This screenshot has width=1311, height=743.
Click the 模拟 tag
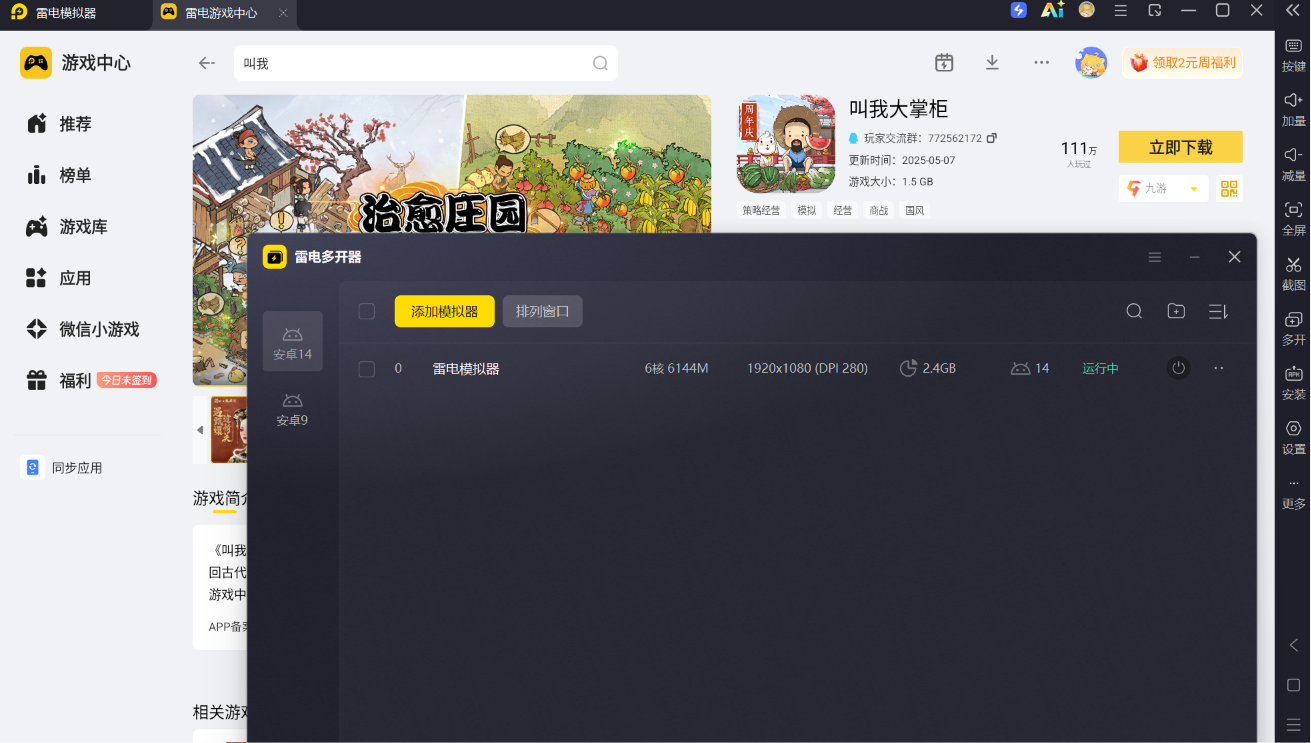click(806, 211)
